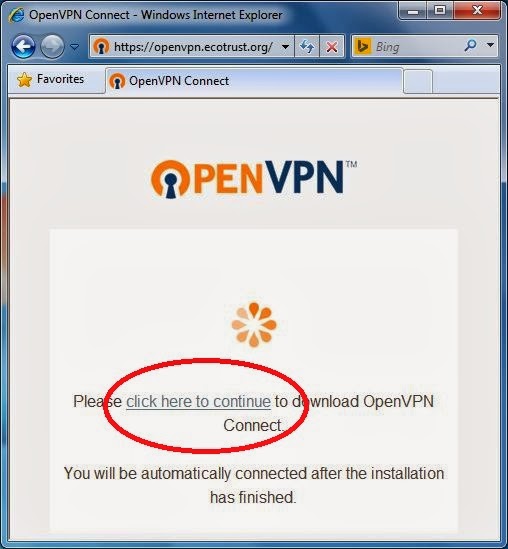Stop loading with the red X icon
The image size is (508, 549).
[332, 46]
